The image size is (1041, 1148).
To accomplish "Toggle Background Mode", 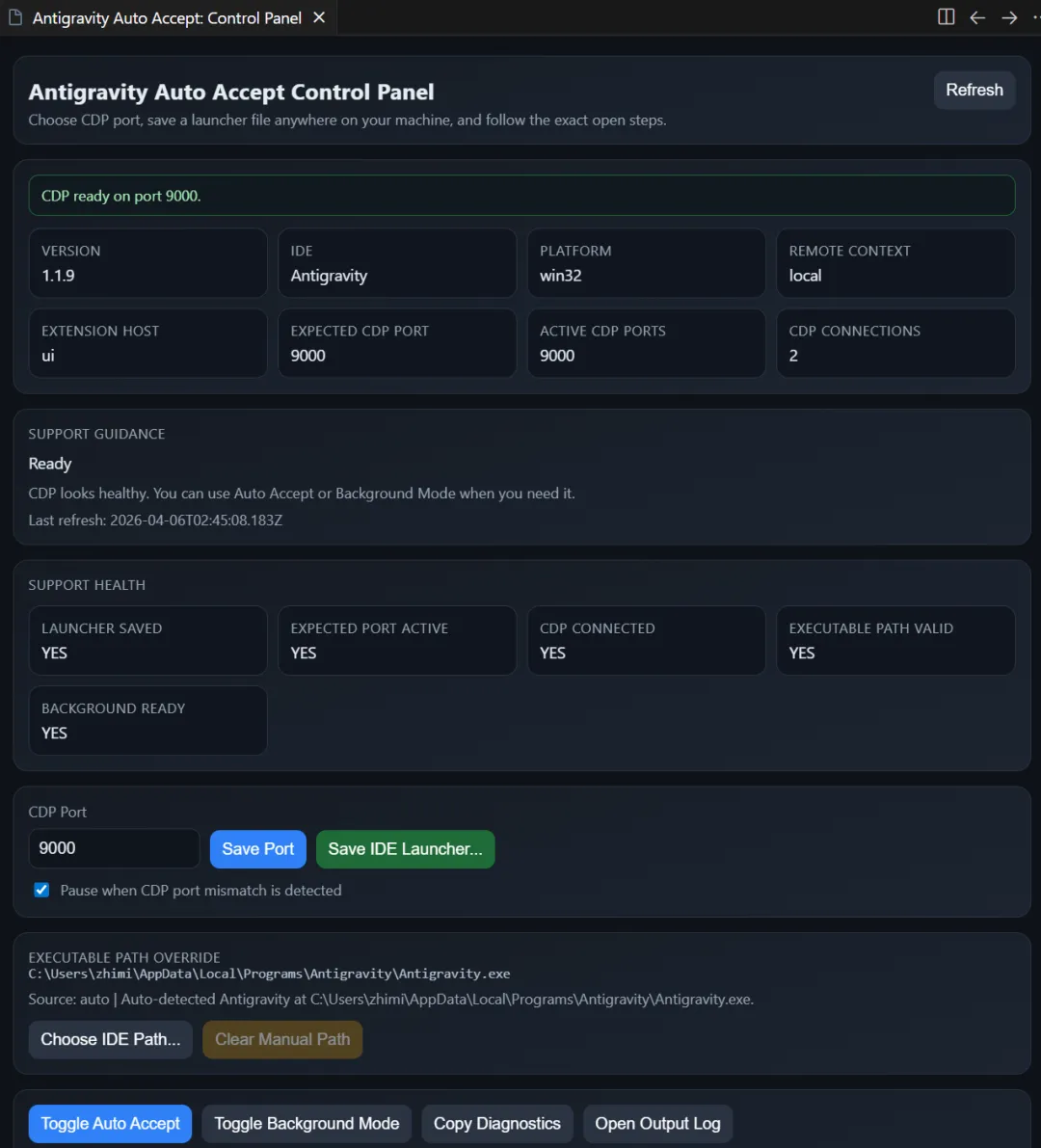I will 307,1123.
